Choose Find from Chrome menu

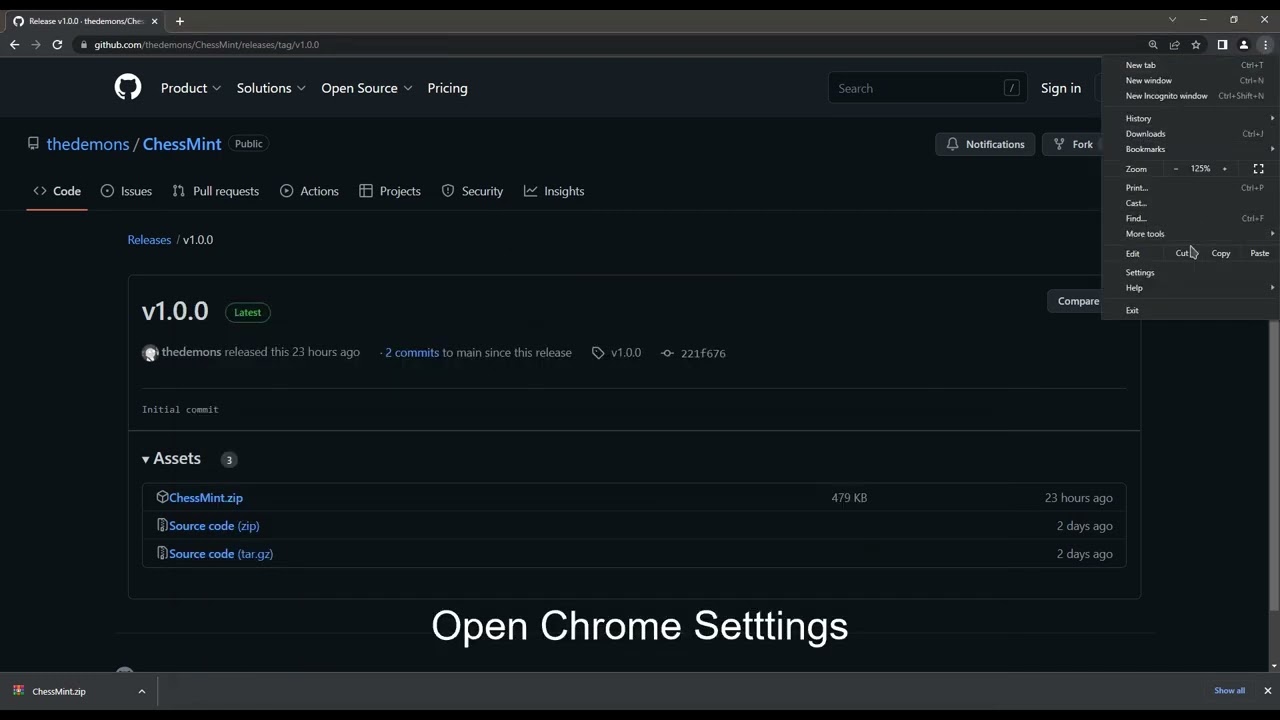(1190, 218)
